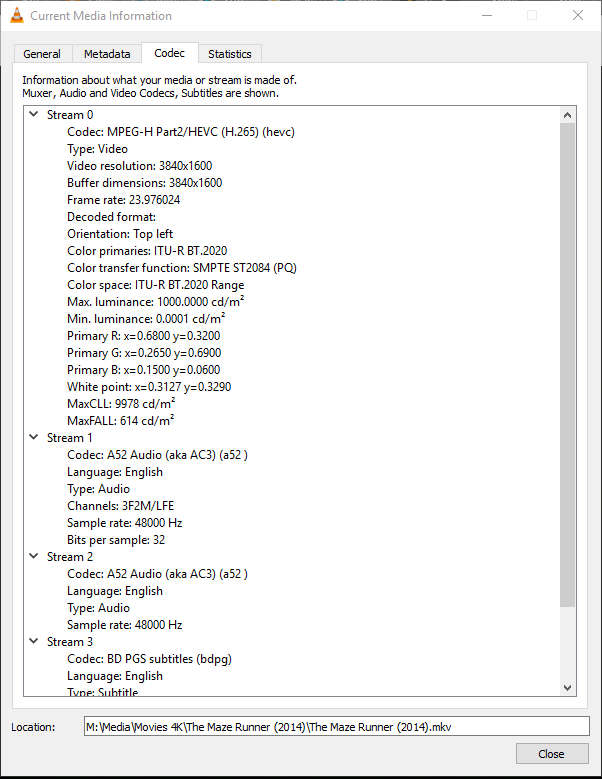Close window with title bar X

[x=578, y=15]
